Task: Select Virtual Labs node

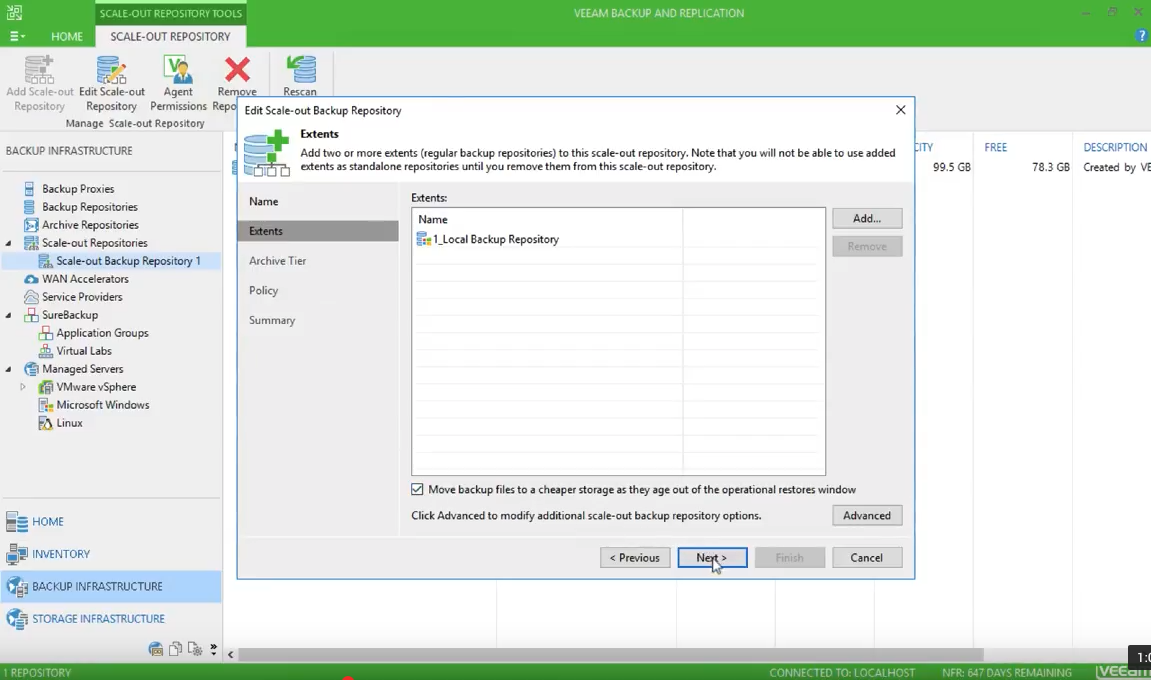Action: coord(84,351)
